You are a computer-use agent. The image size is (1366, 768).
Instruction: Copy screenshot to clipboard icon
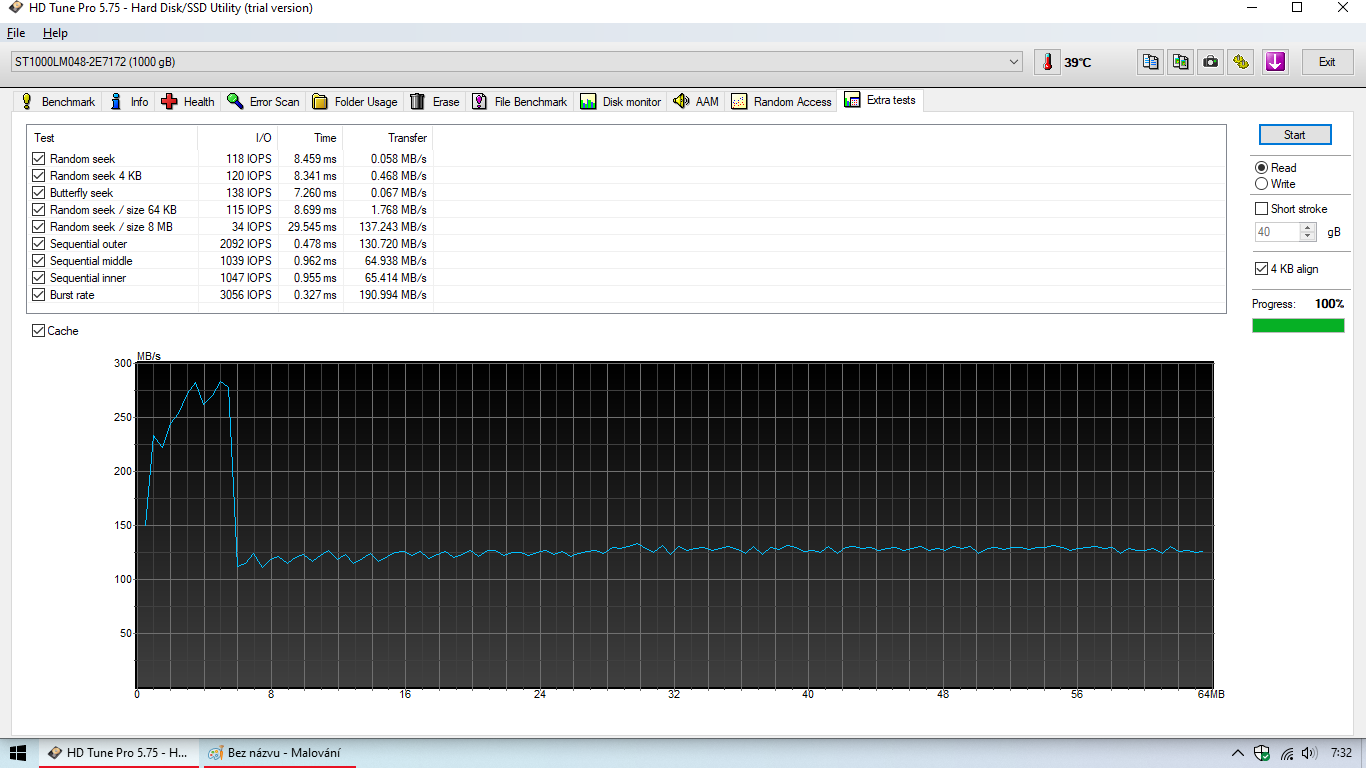pos(1181,62)
